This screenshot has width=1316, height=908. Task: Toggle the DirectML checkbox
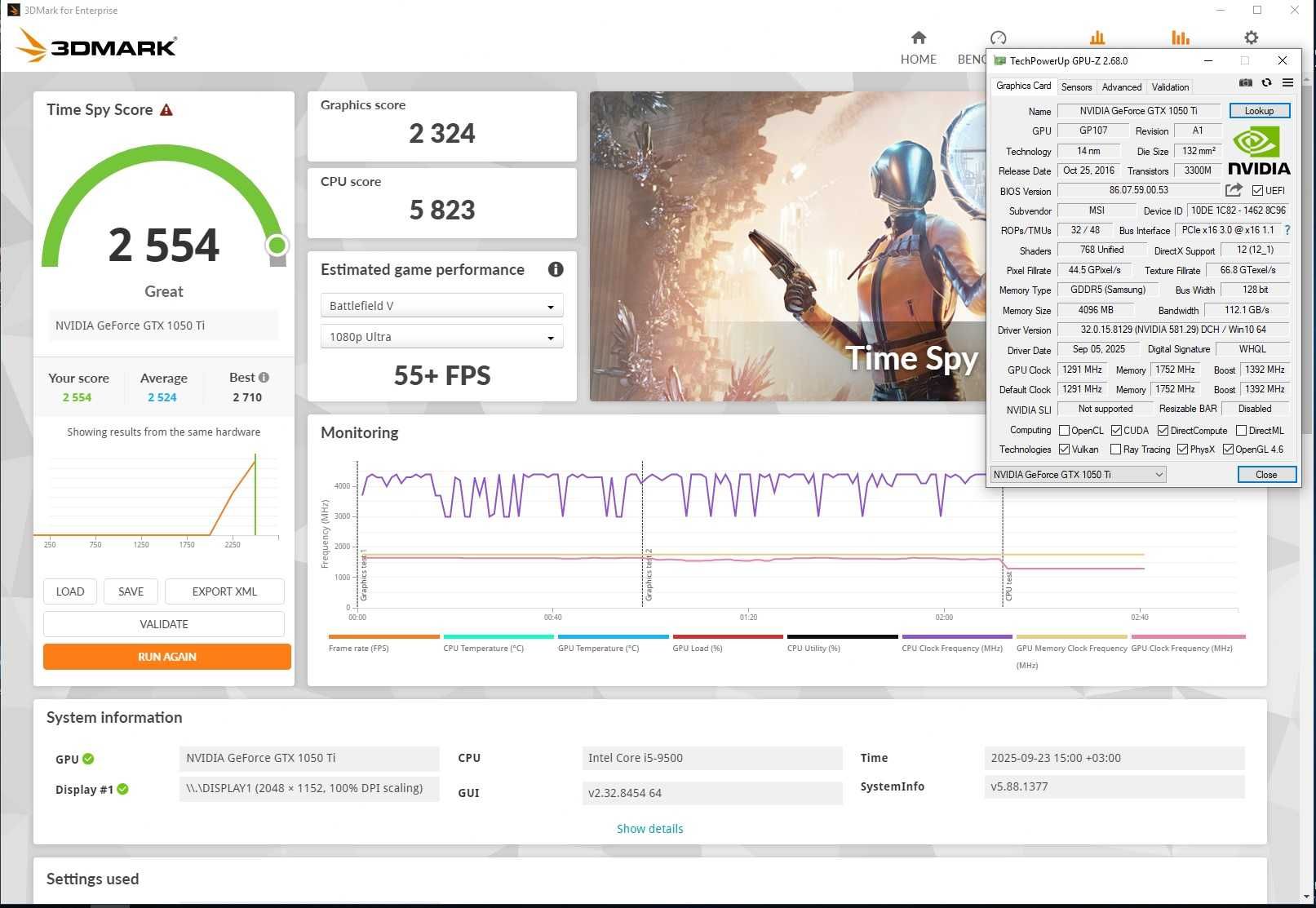pyautogui.click(x=1241, y=431)
